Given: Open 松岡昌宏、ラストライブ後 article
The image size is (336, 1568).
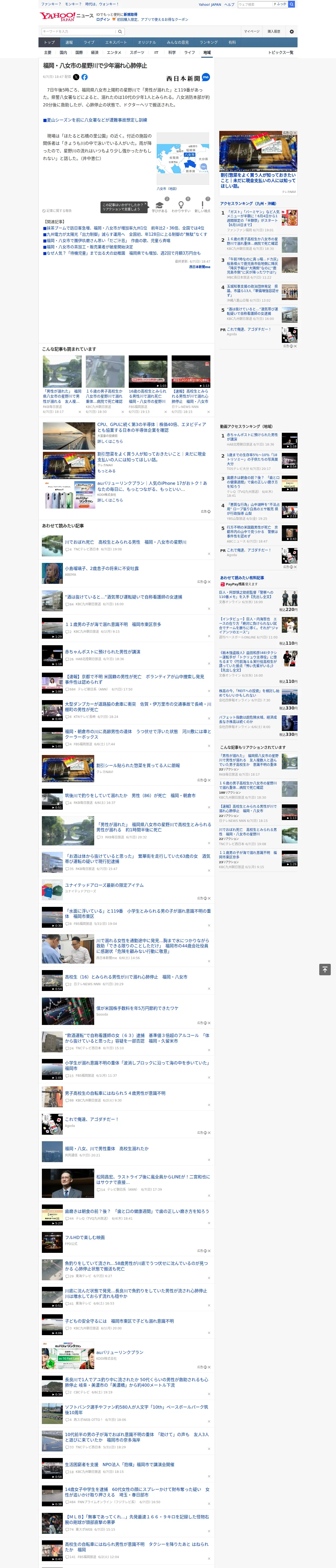Looking at the screenshot, I should click(x=153, y=1179).
